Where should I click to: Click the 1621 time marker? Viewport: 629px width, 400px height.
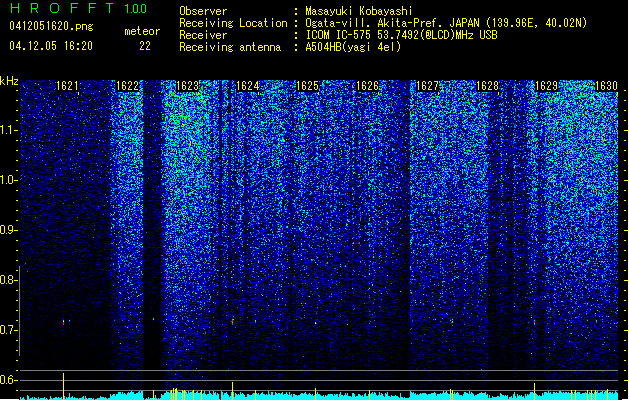[67, 86]
